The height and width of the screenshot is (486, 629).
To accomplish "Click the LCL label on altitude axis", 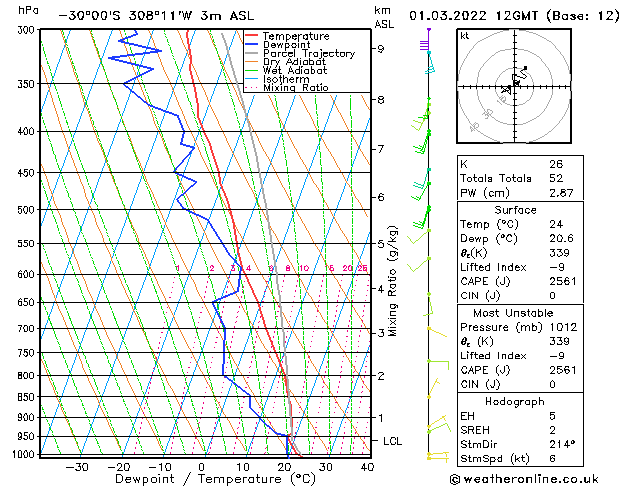I will pyautogui.click(x=392, y=441).
